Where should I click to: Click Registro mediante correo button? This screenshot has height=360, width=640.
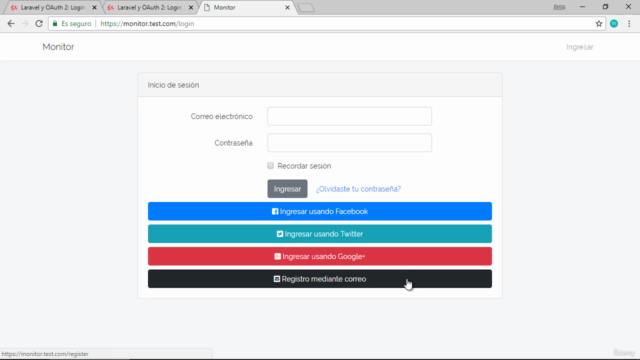click(320, 279)
